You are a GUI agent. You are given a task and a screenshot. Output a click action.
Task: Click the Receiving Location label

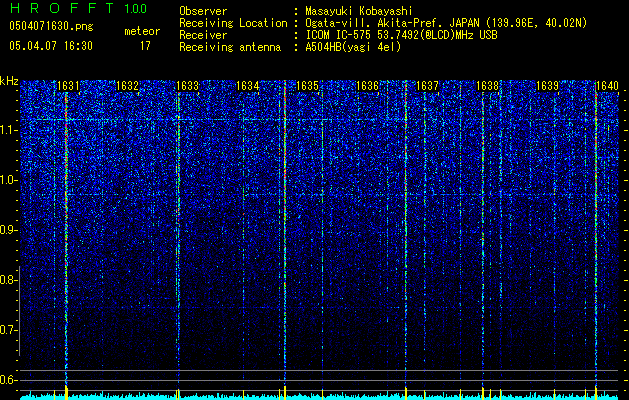click(233, 23)
